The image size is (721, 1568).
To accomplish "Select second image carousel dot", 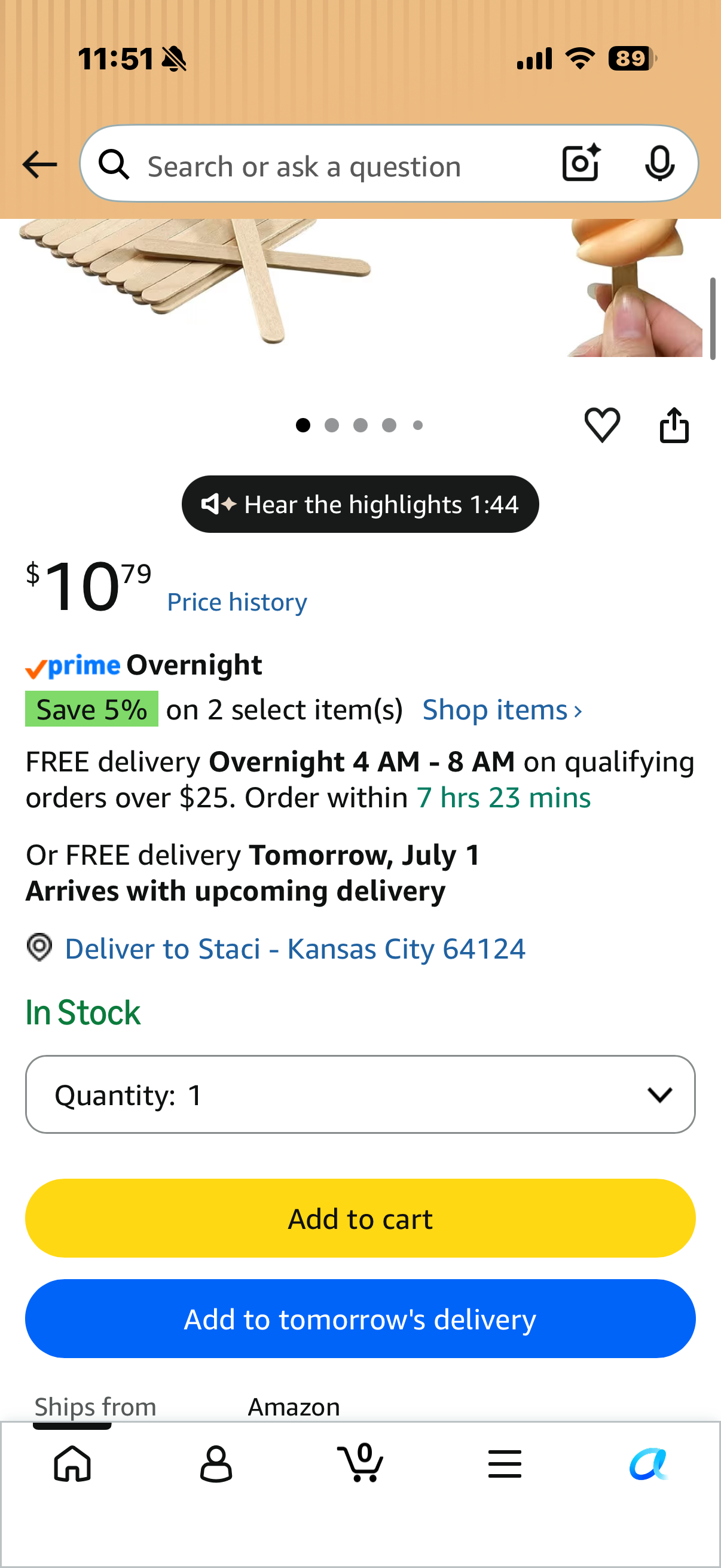I will pyautogui.click(x=332, y=425).
